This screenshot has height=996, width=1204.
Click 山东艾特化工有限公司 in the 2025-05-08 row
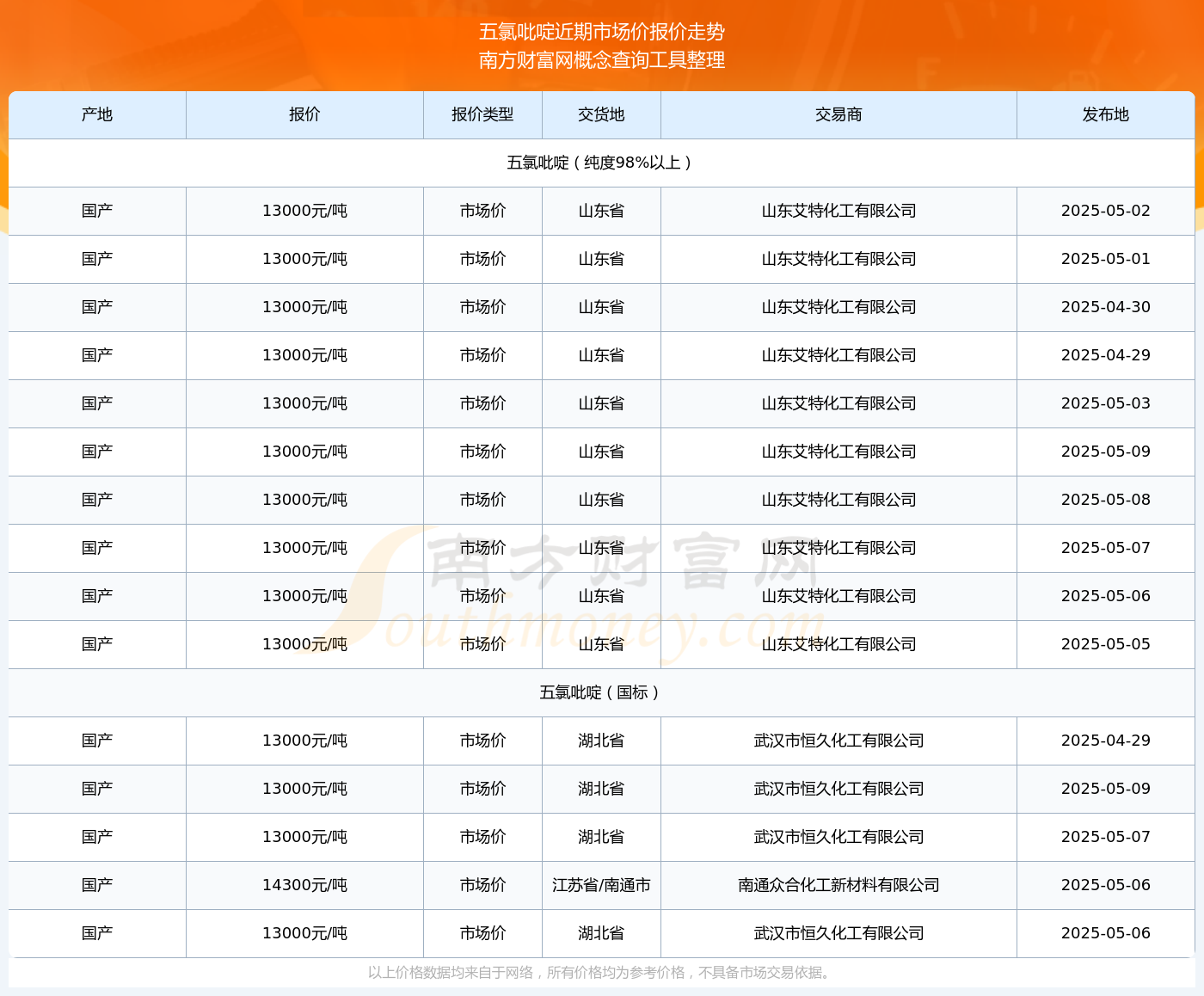[838, 500]
